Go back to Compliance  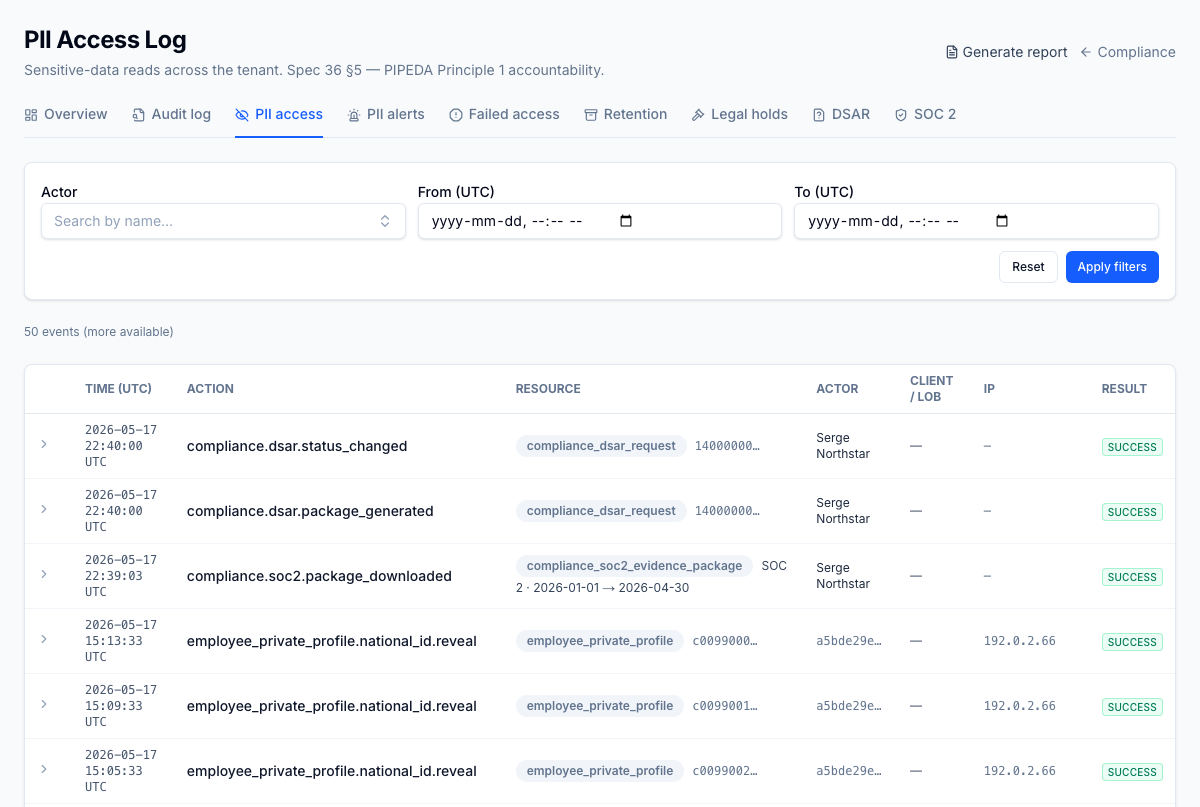(1128, 52)
